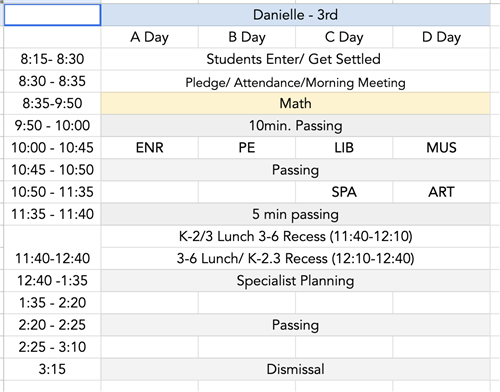The image size is (500, 392).
Task: Select the C Day column header cell
Action: [344, 37]
